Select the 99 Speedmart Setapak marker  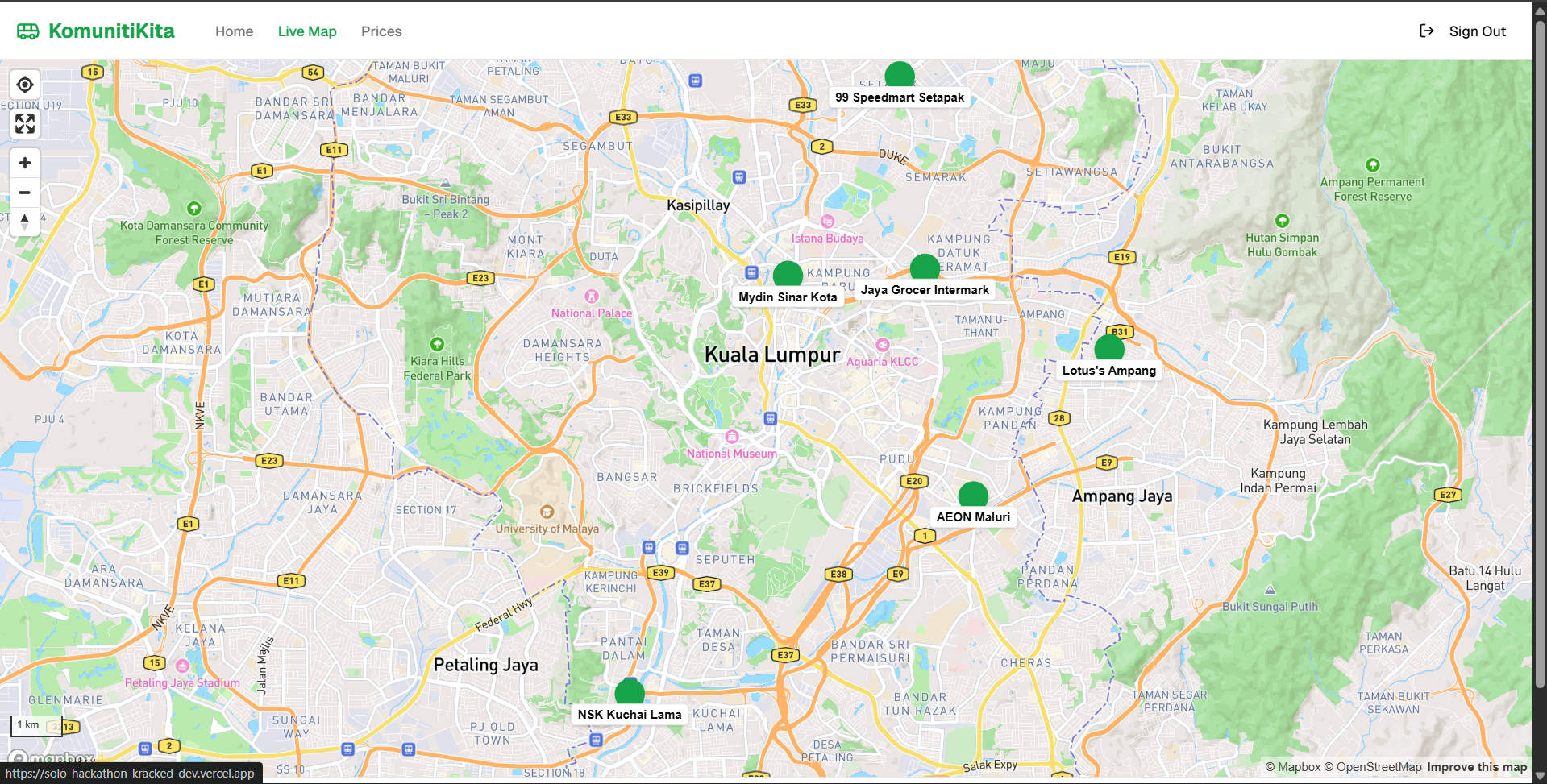coord(900,75)
